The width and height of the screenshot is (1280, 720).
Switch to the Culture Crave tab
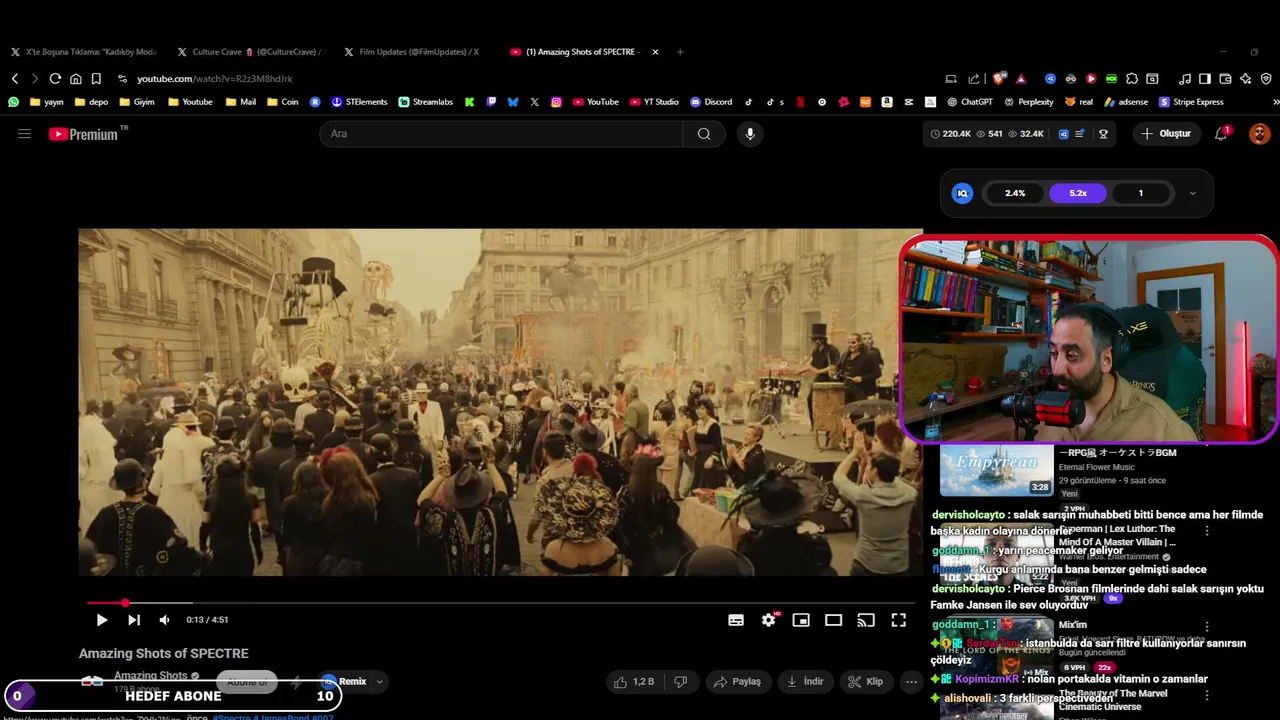coord(250,52)
